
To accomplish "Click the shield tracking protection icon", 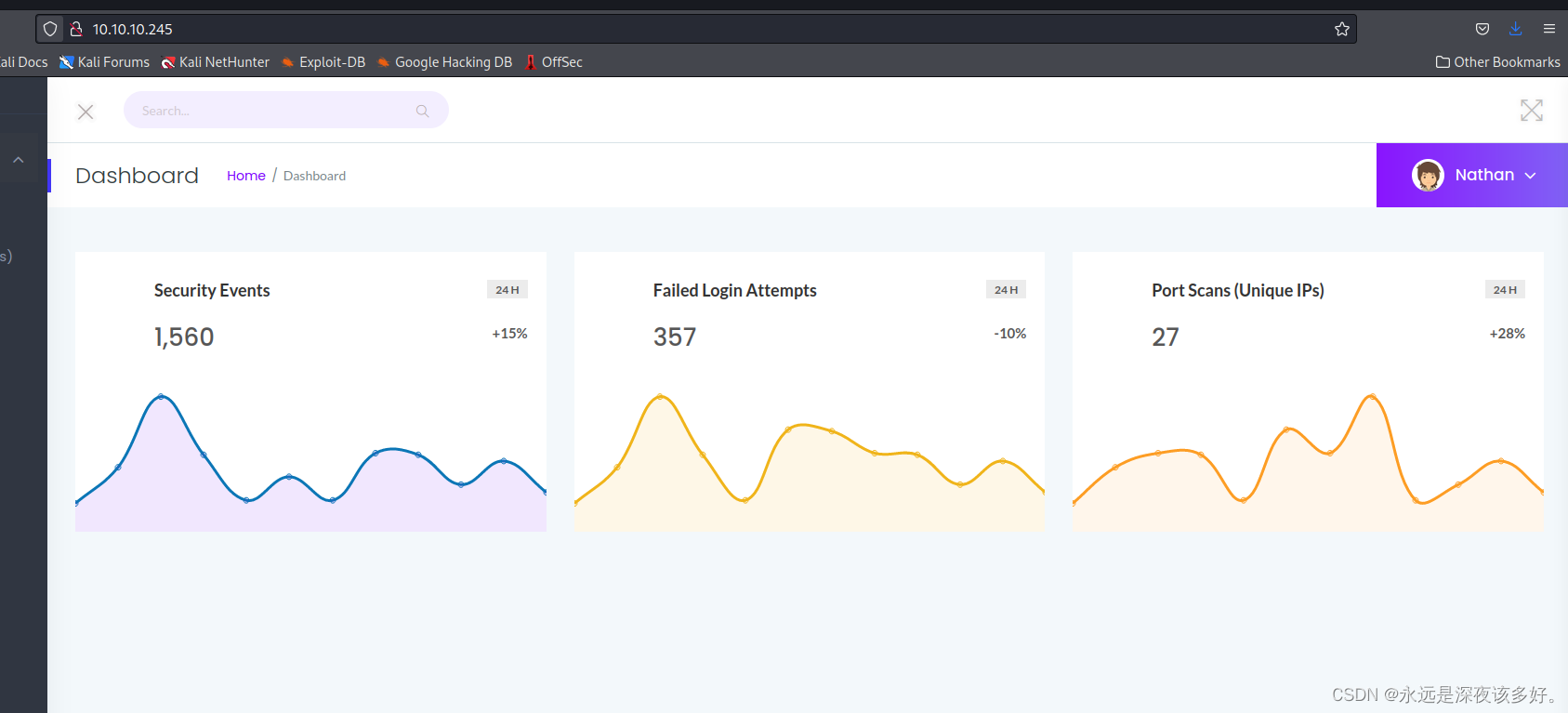I will pyautogui.click(x=50, y=29).
